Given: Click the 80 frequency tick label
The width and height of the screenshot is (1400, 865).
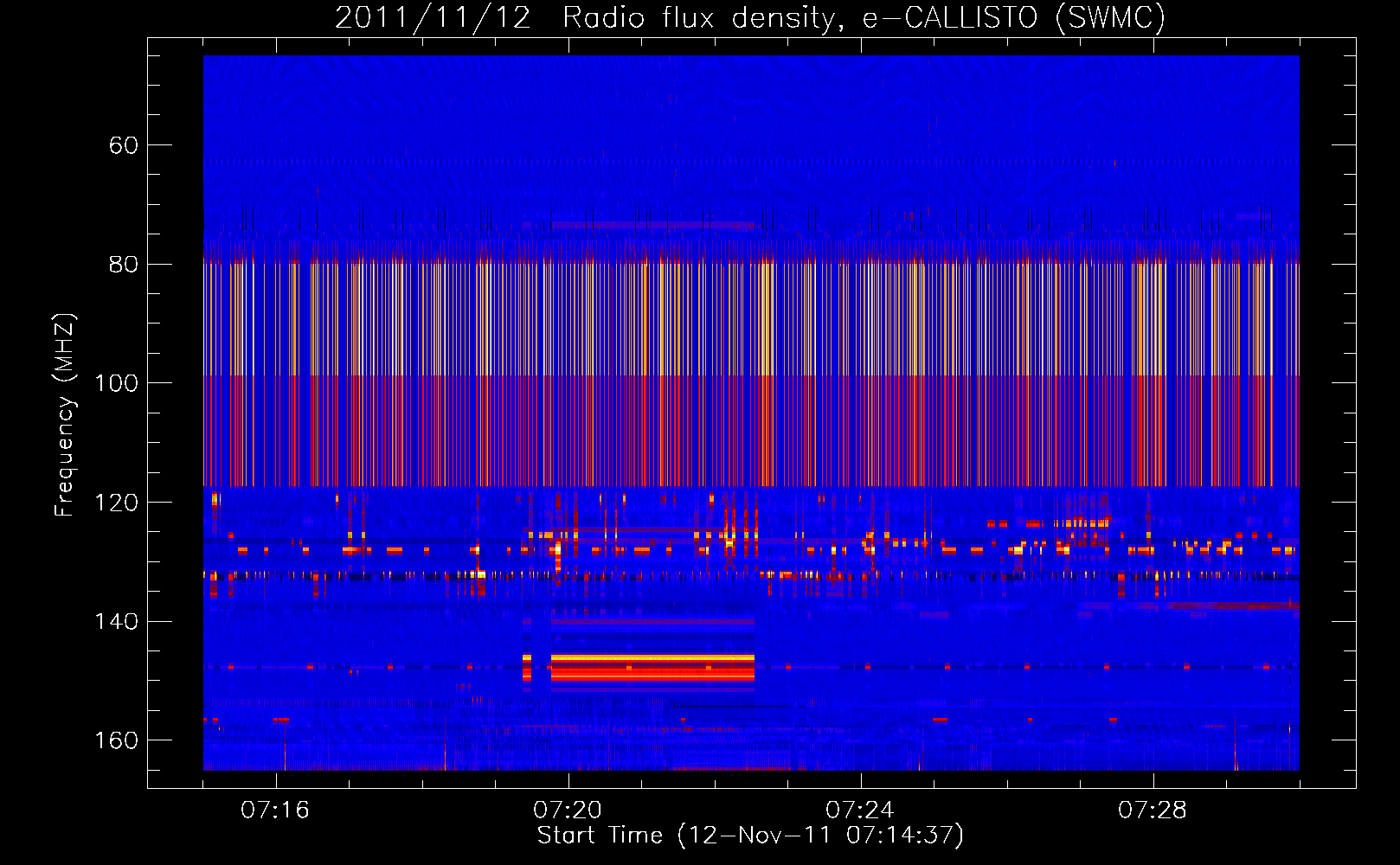Looking at the screenshot, I should [x=124, y=265].
